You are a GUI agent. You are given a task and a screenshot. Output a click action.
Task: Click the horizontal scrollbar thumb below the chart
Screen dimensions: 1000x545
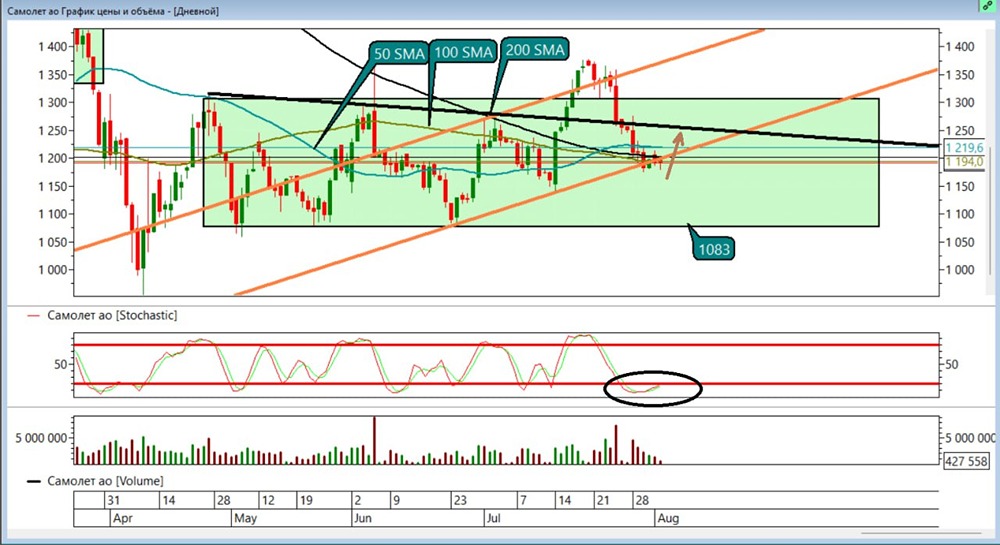tap(921, 534)
